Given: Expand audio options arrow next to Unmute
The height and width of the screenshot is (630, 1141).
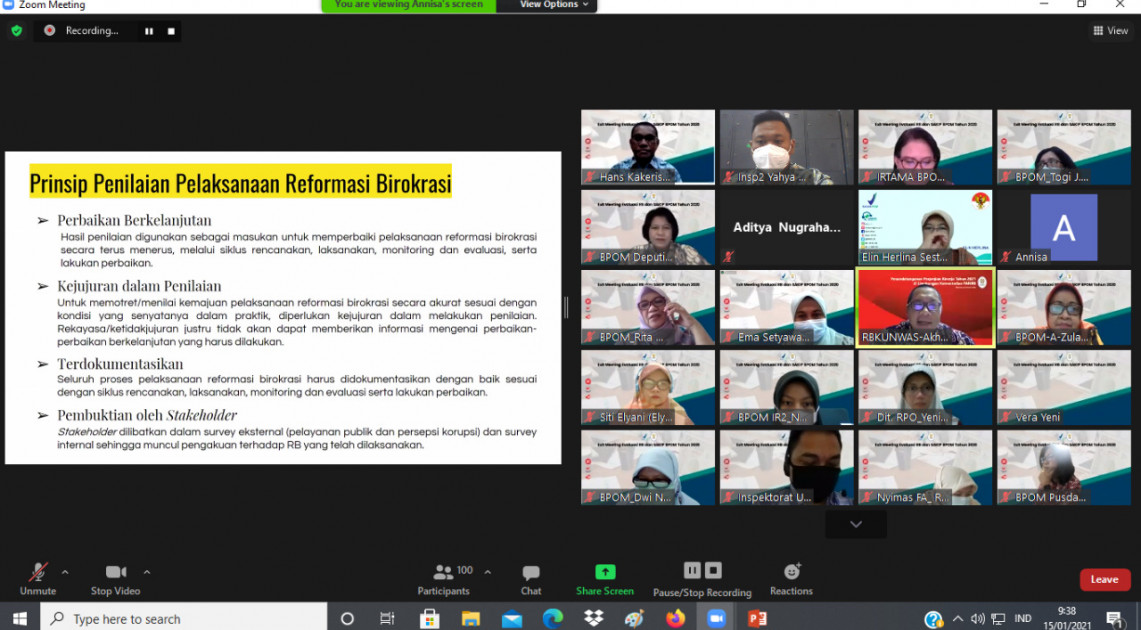Looking at the screenshot, I should 65,572.
